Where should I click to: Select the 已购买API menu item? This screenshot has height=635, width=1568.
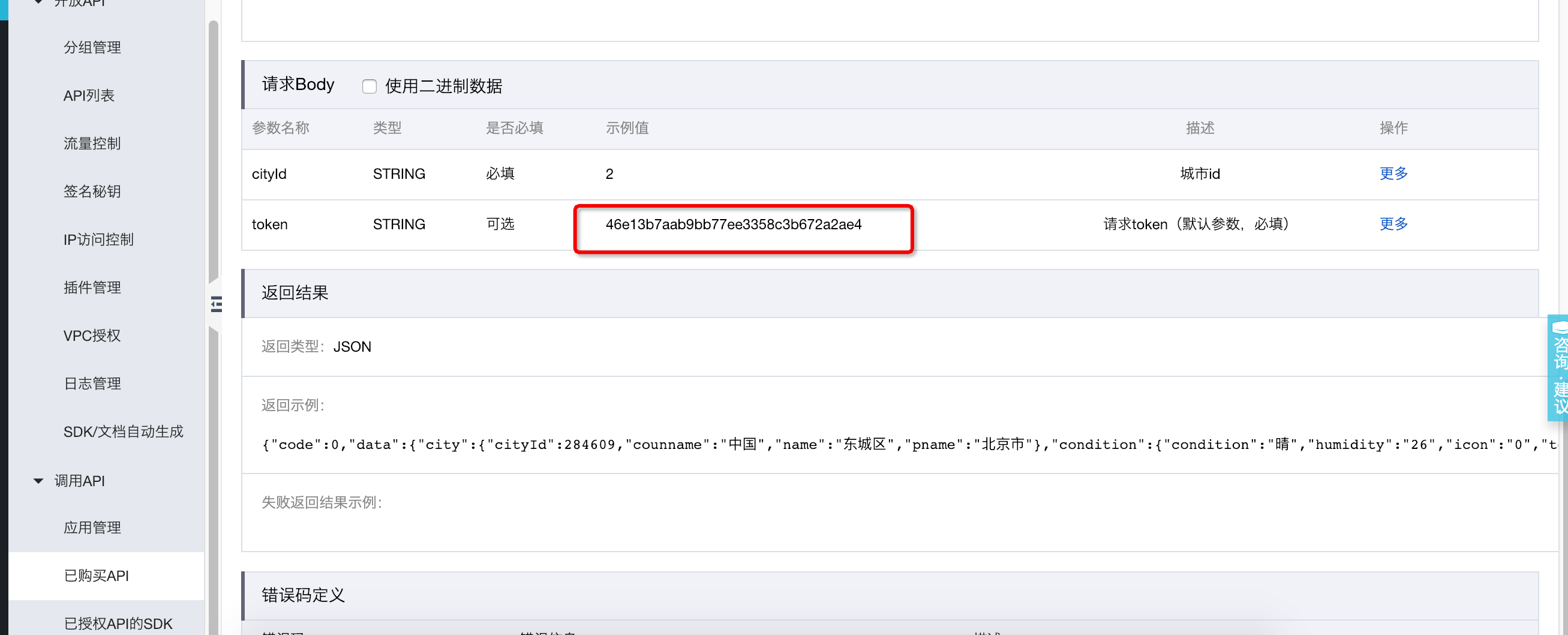coord(96,576)
